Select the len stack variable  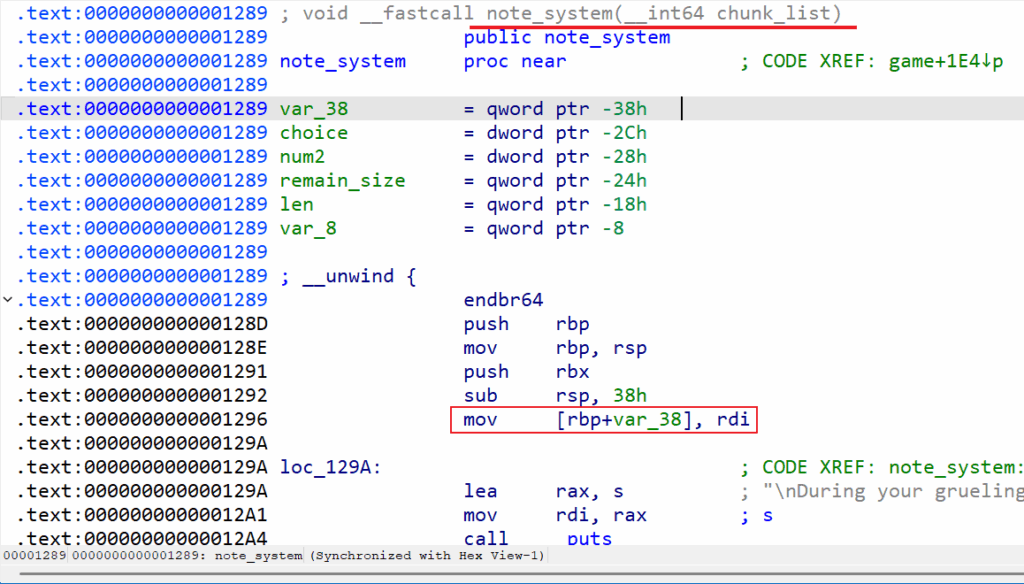point(296,205)
